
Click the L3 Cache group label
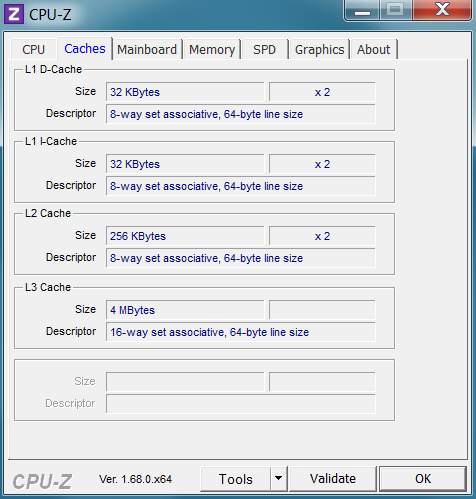point(48,287)
